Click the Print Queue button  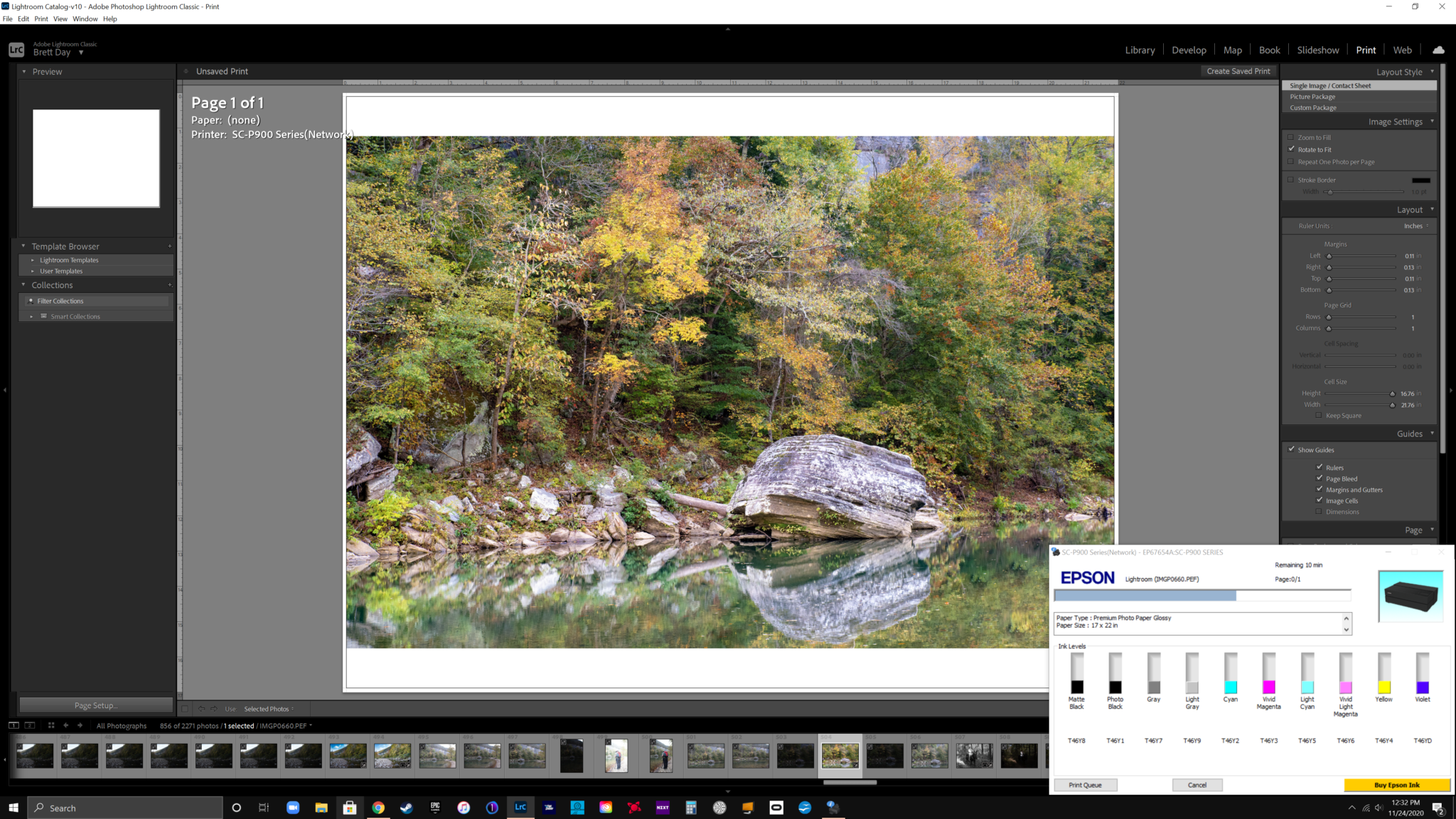1085,785
